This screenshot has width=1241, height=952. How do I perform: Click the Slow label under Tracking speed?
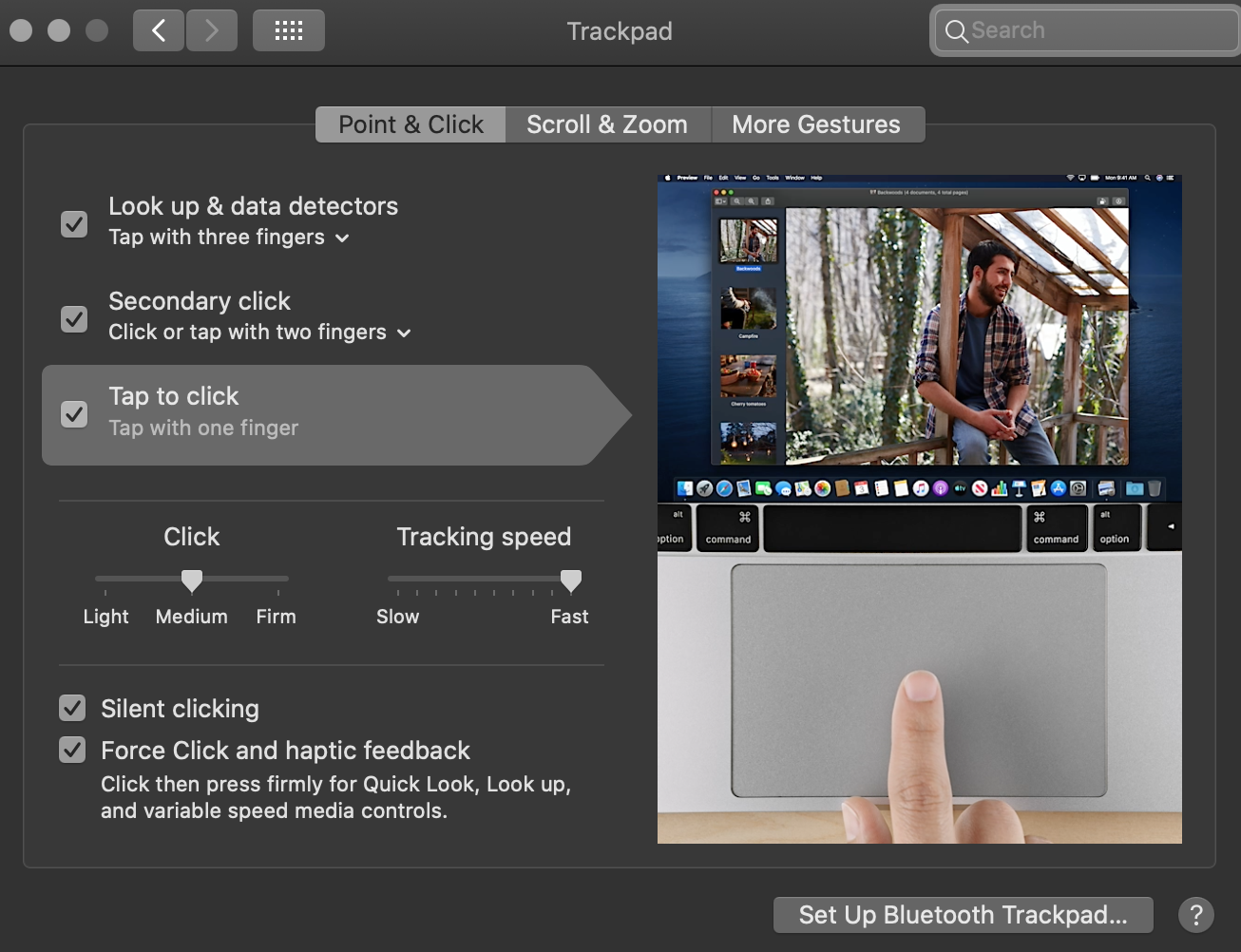coord(397,617)
